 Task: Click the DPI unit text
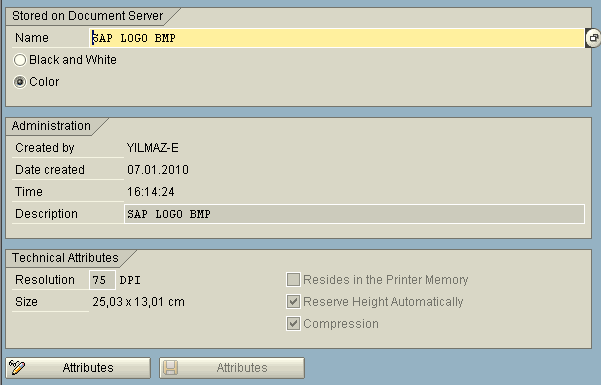(x=130, y=280)
